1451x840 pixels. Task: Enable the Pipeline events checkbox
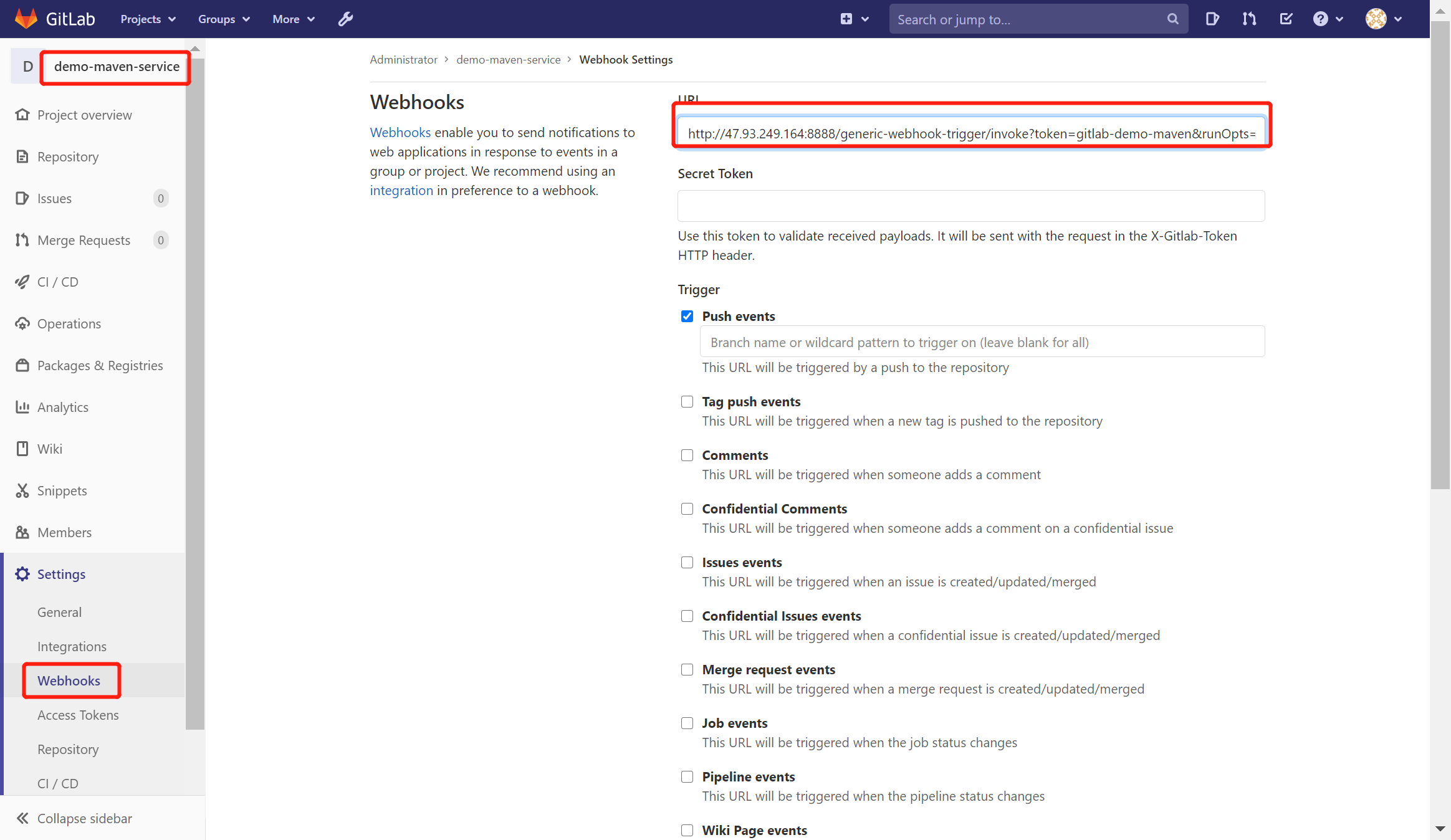(687, 777)
